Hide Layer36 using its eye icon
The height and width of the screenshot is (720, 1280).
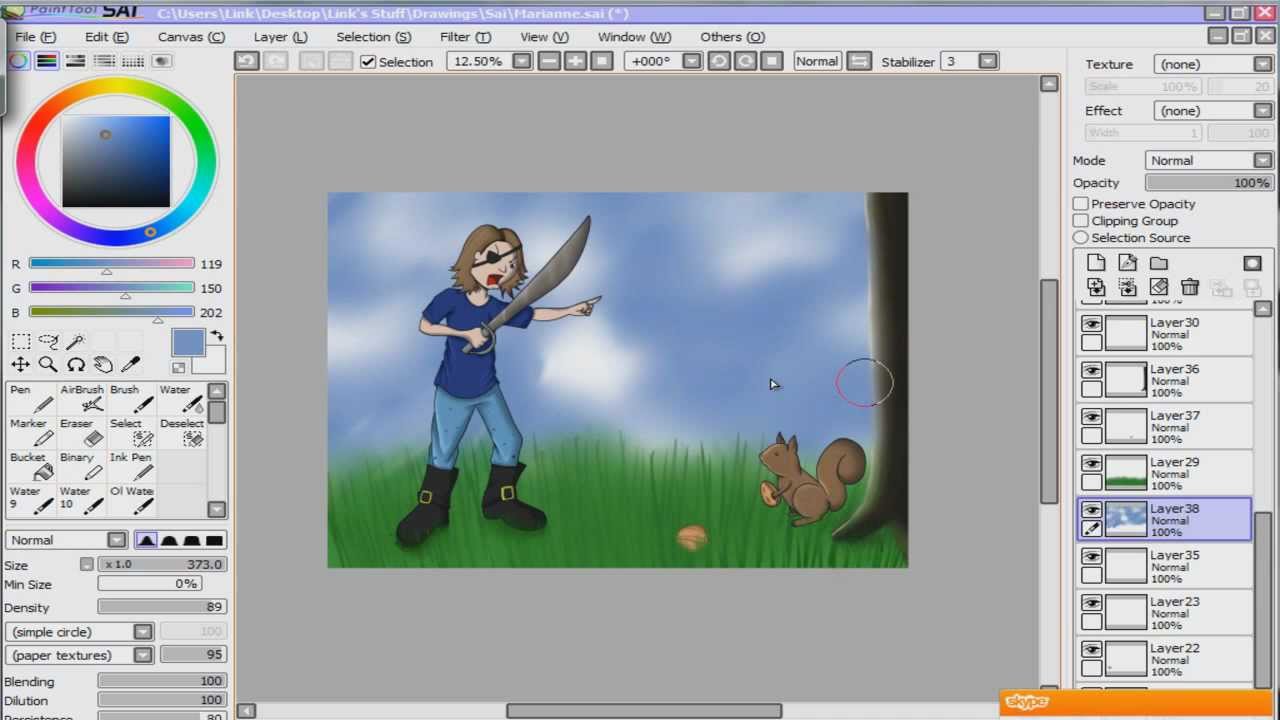tap(1091, 370)
